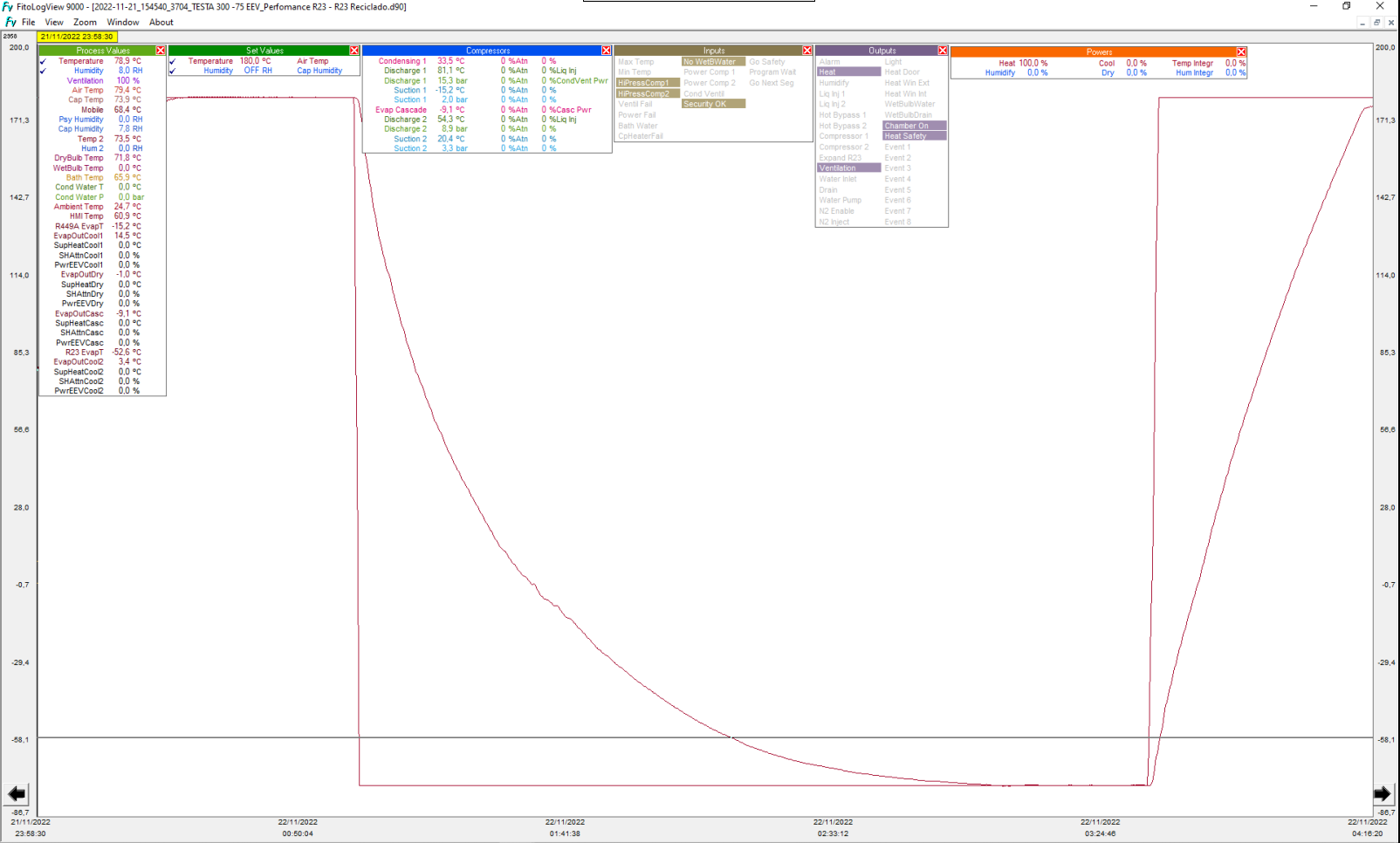Close the Compressors panel
Screen dimensions: 1400x843
607,51
